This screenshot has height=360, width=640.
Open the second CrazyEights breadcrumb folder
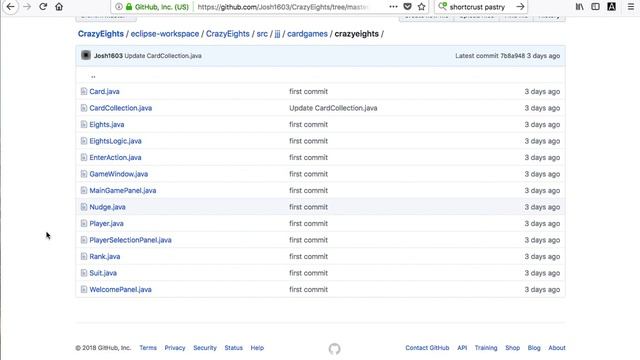[x=227, y=34]
